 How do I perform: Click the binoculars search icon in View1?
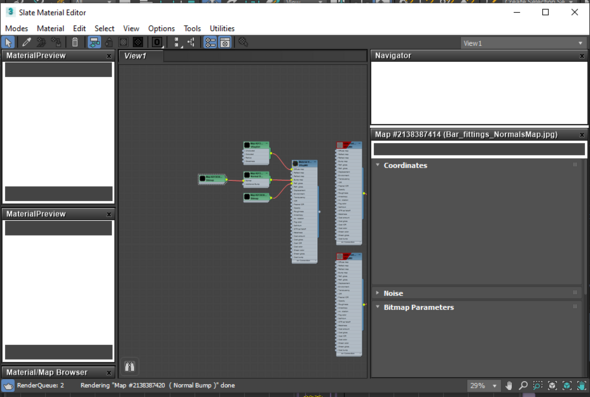point(129,366)
